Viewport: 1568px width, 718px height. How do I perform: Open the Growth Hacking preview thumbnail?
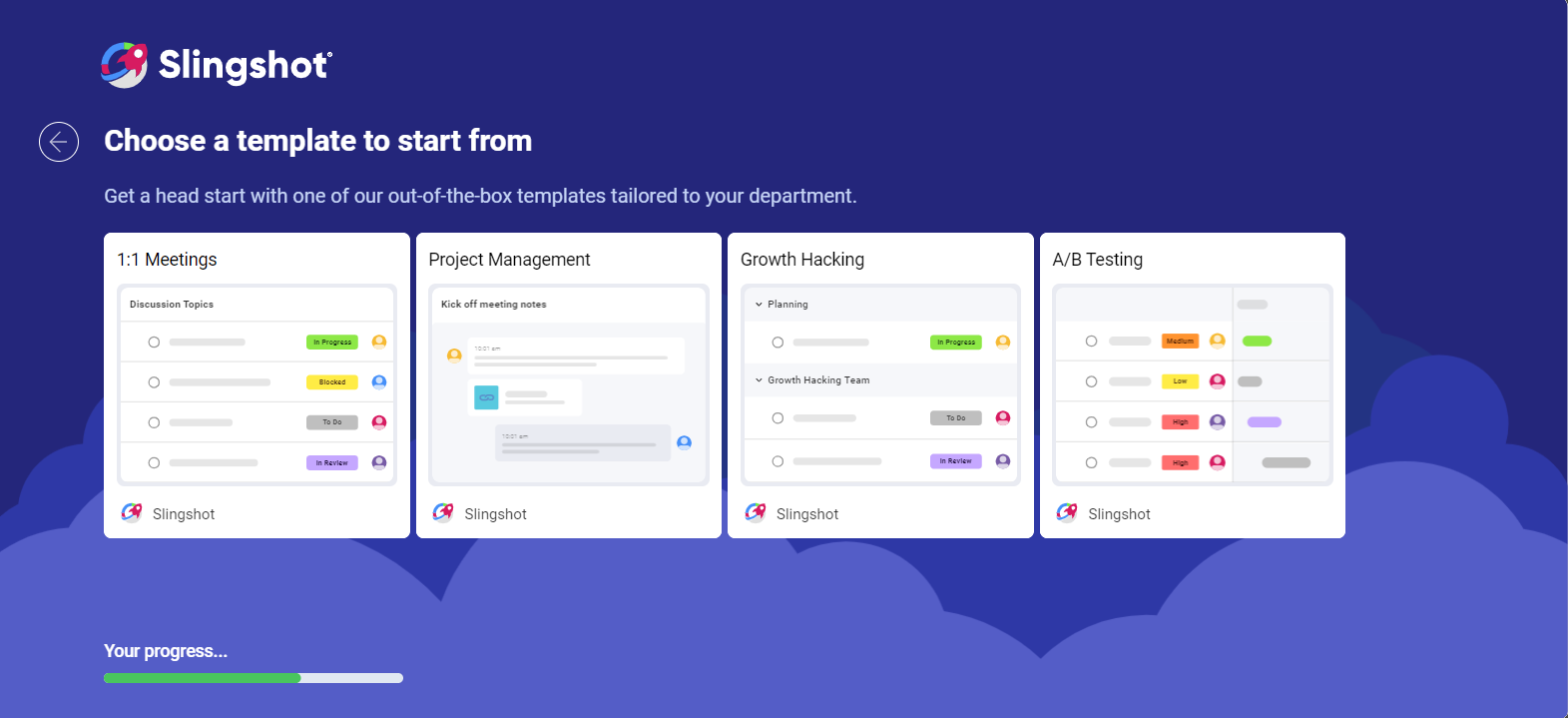click(x=880, y=385)
